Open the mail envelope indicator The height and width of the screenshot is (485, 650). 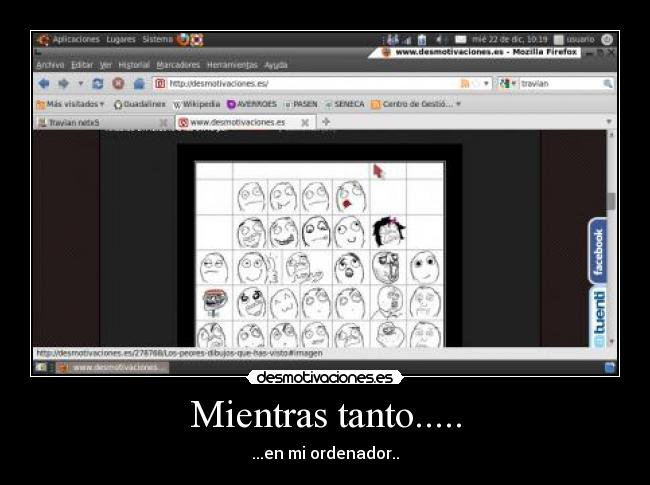(461, 39)
